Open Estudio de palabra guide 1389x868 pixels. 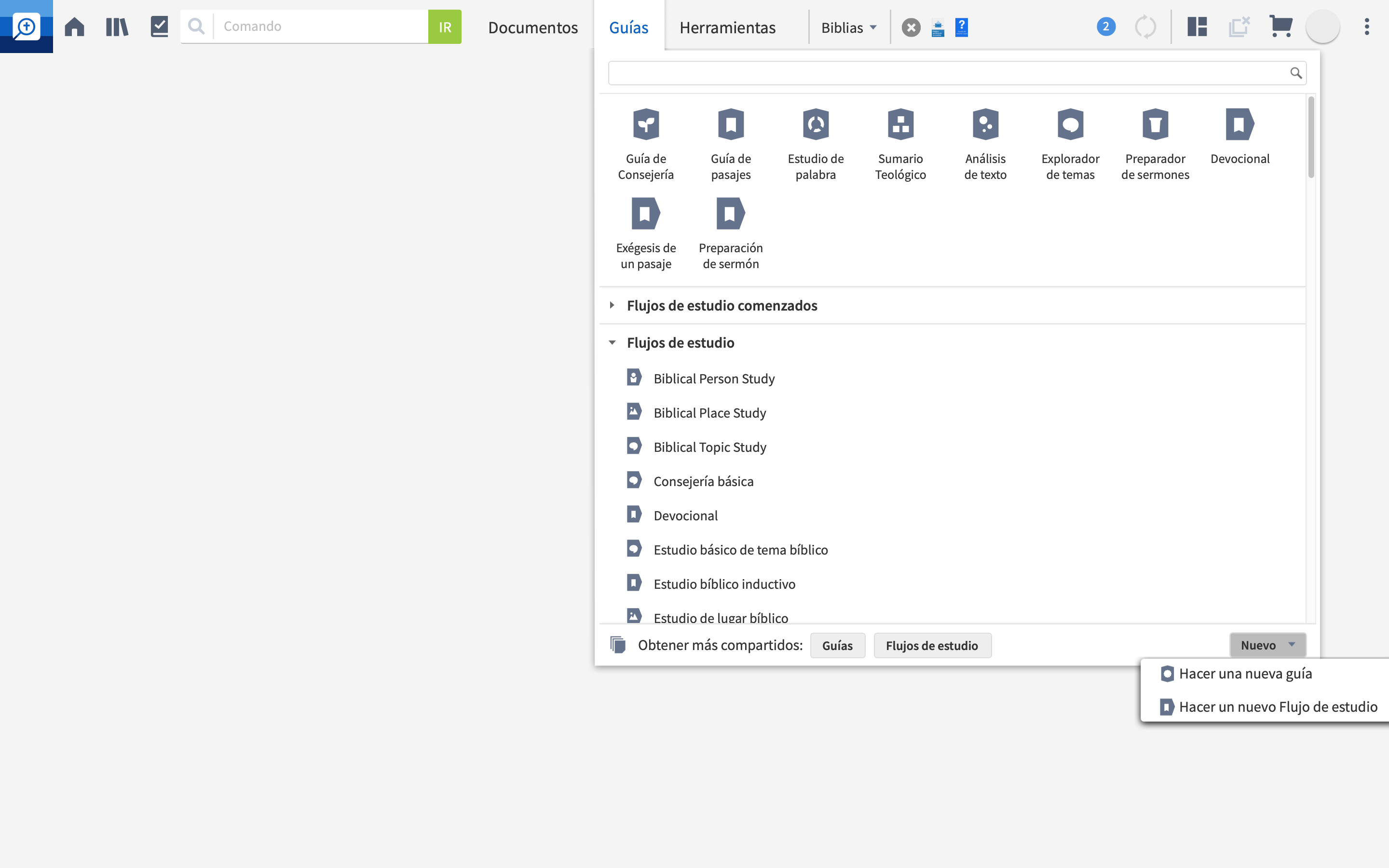[x=816, y=144]
